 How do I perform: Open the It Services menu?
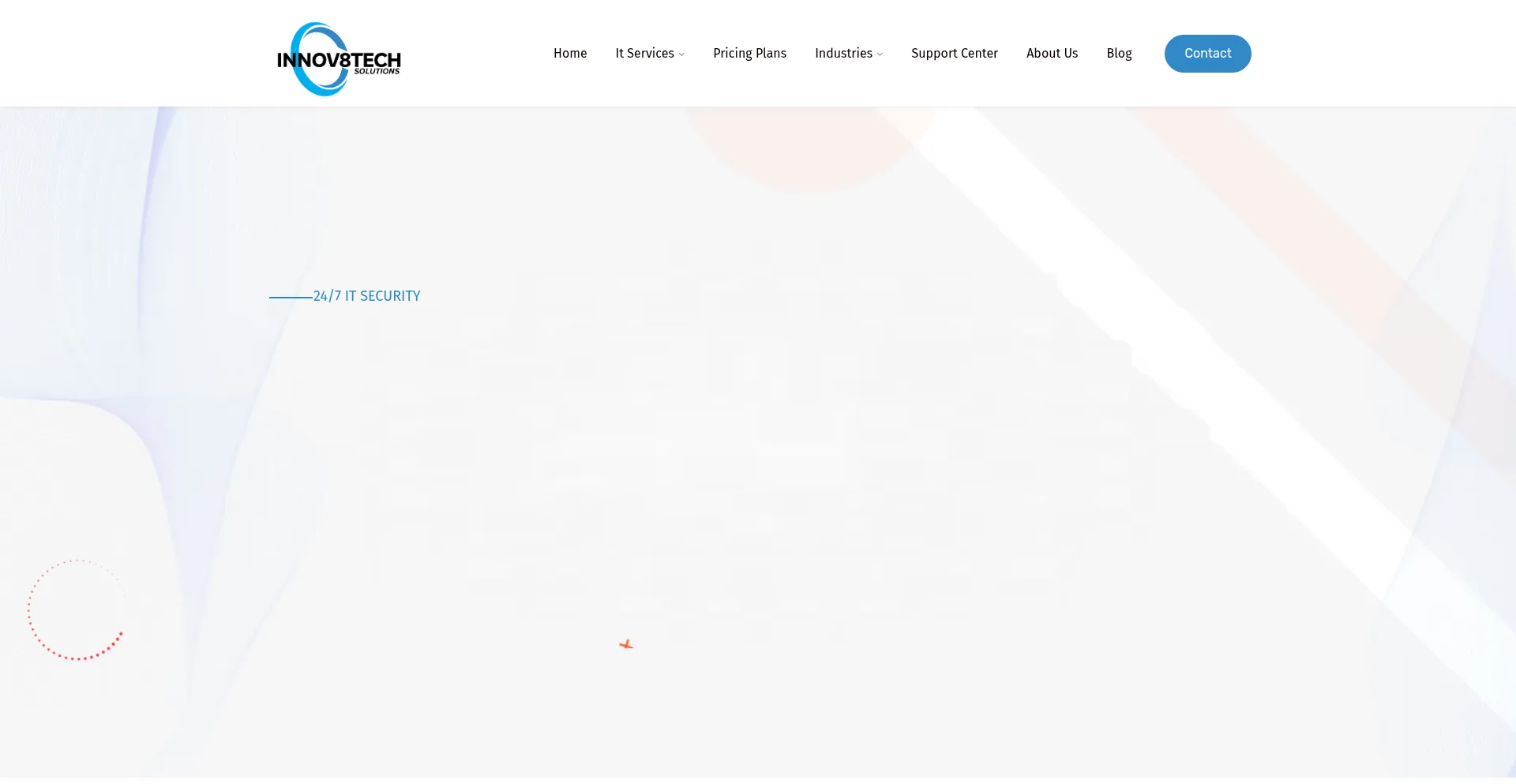644,53
